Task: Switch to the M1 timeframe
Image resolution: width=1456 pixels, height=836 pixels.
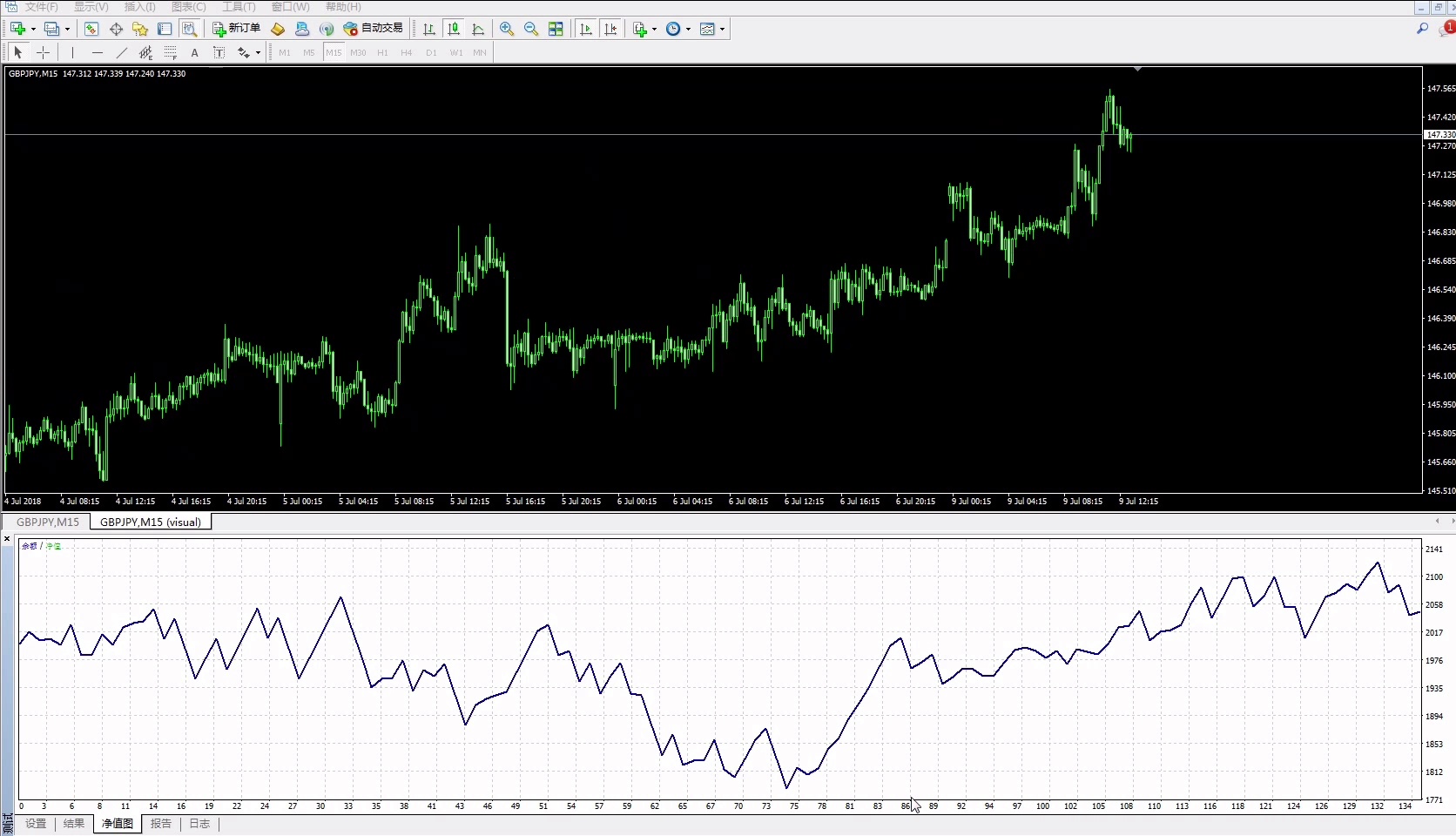Action: coord(285,52)
